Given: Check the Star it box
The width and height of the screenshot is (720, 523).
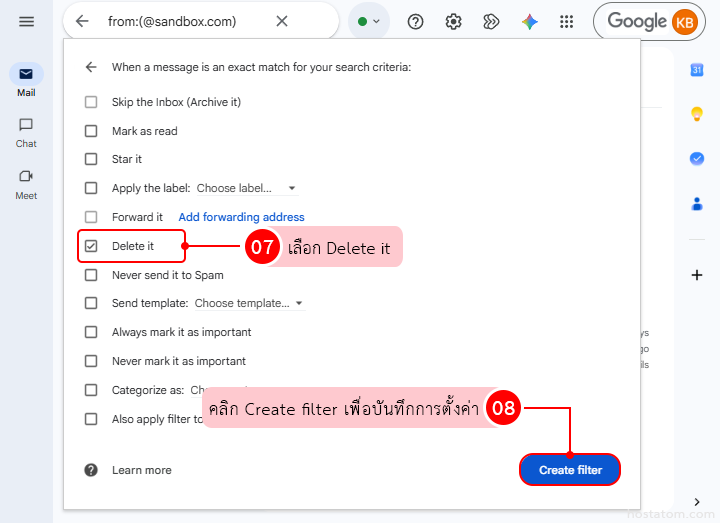Looking at the screenshot, I should pos(91,159).
